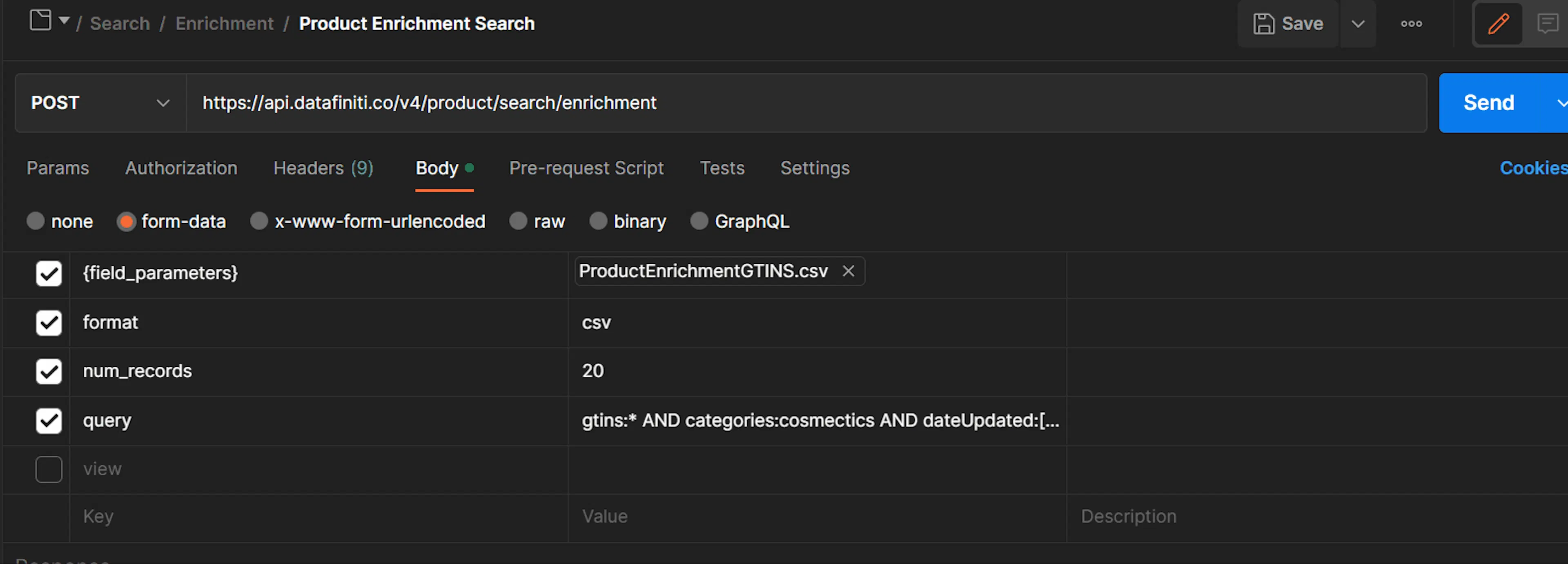The width and height of the screenshot is (1568, 564).
Task: Select x-www-form-urlencoded body type
Action: point(259,221)
